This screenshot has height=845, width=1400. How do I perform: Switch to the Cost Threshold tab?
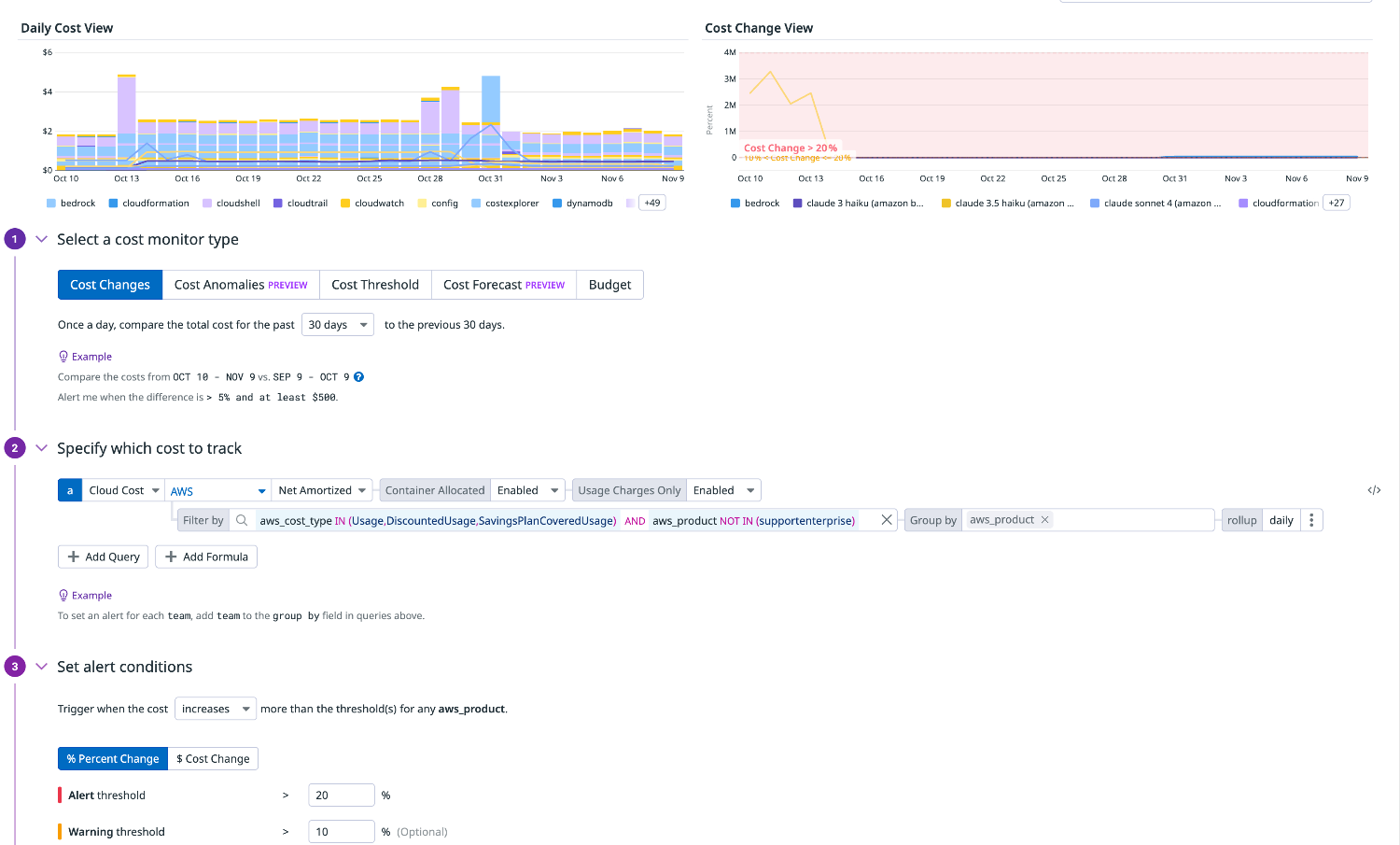point(375,285)
